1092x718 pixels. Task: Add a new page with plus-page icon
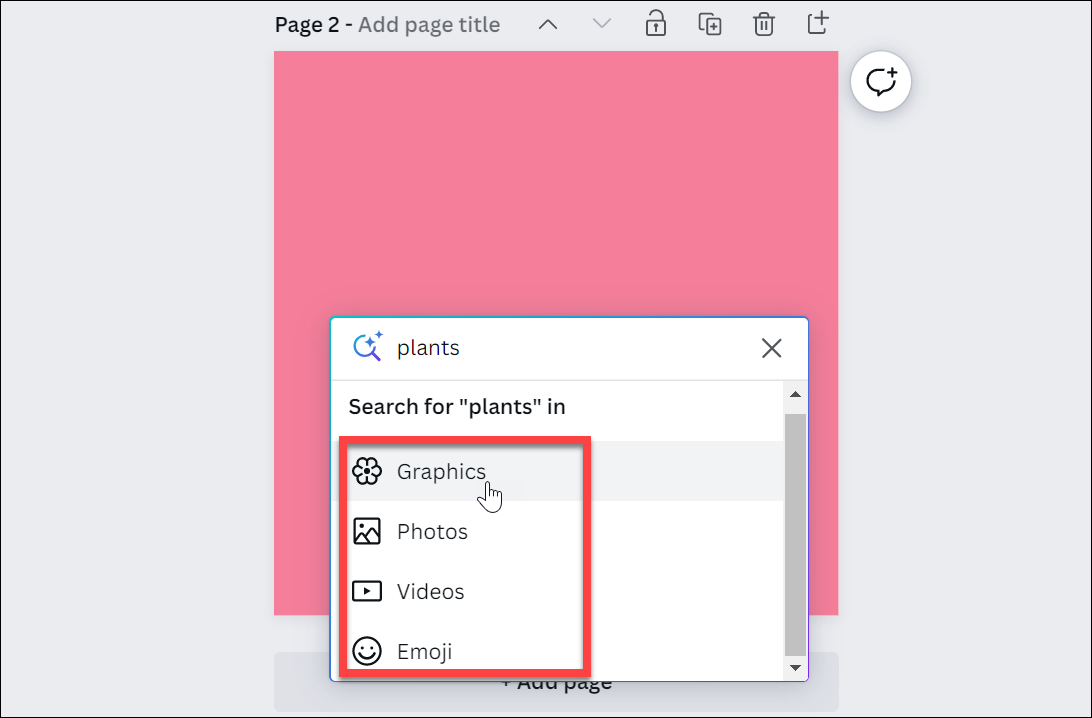pos(818,24)
